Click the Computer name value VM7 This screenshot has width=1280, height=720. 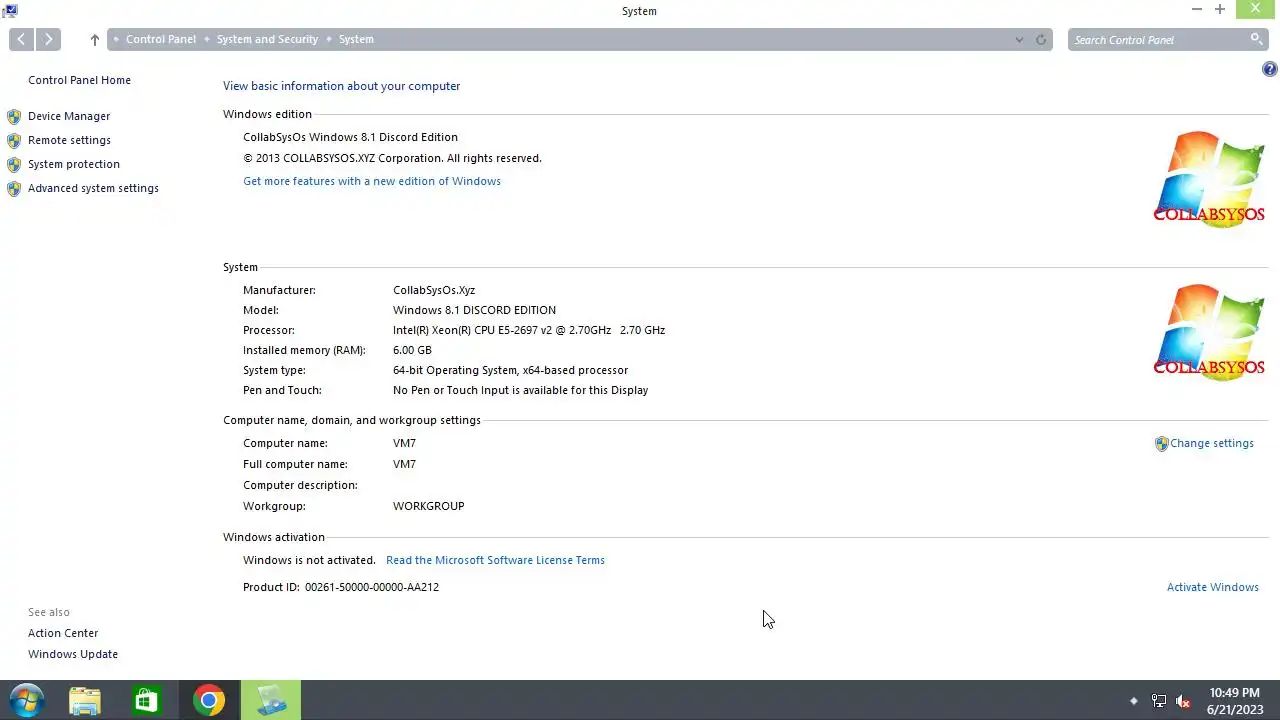(x=404, y=443)
